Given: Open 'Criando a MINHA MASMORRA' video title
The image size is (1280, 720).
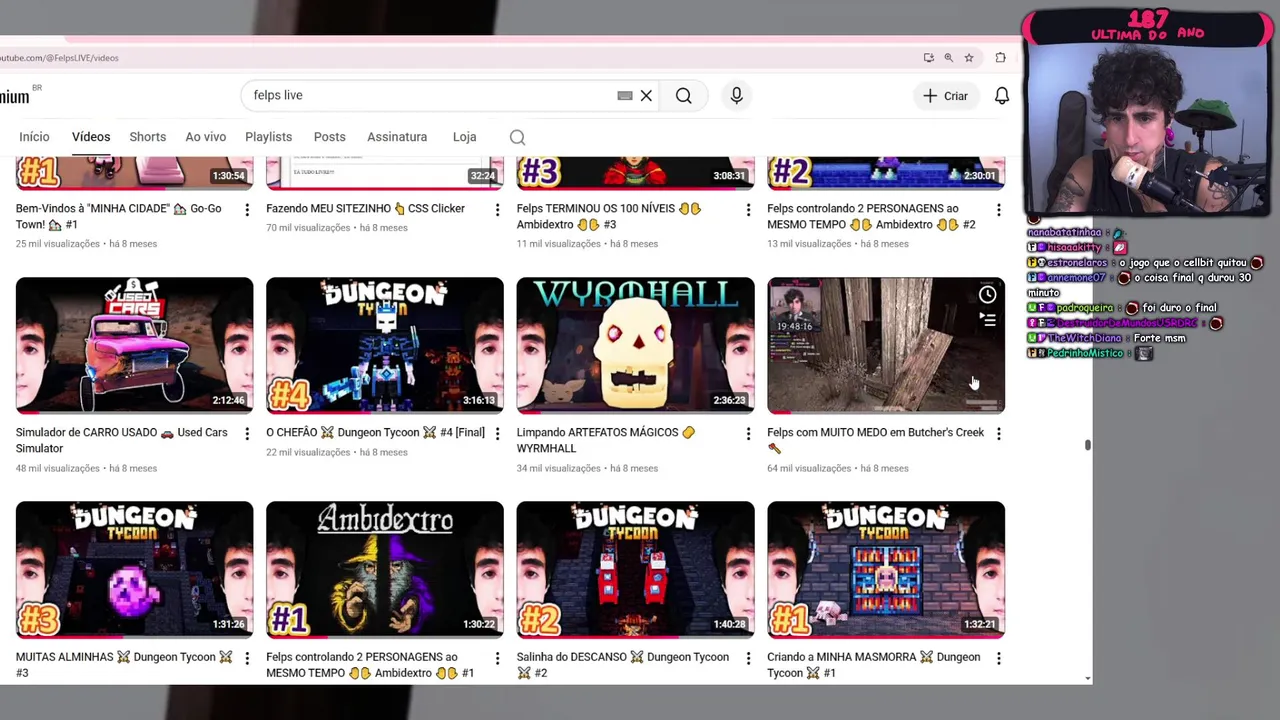Looking at the screenshot, I should click(x=873, y=665).
